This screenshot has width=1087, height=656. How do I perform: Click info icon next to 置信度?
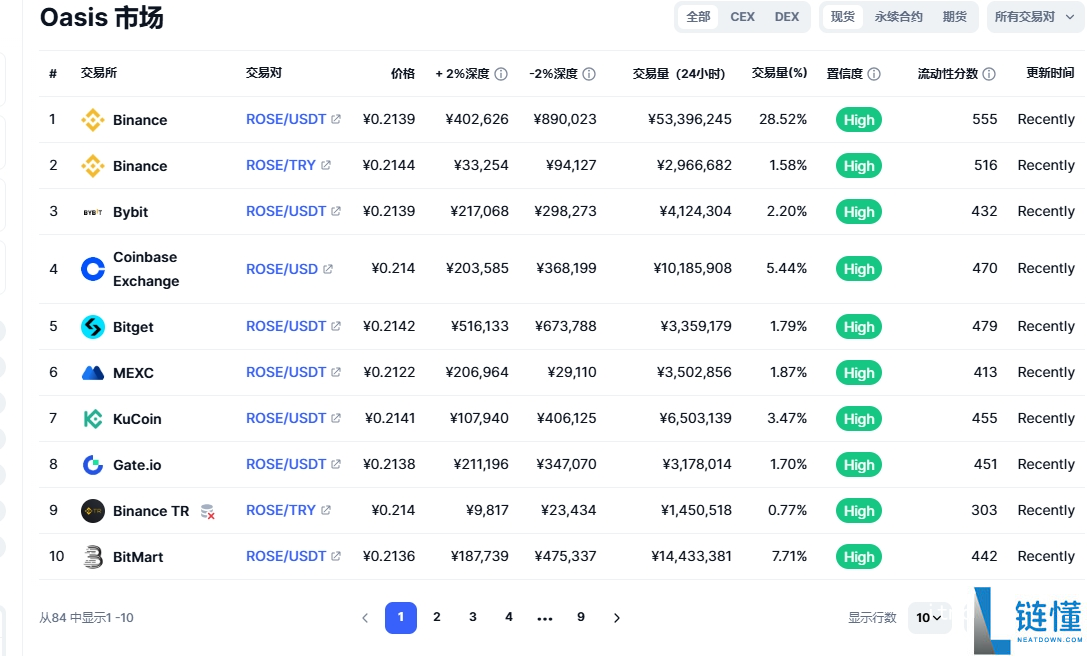[x=874, y=74]
